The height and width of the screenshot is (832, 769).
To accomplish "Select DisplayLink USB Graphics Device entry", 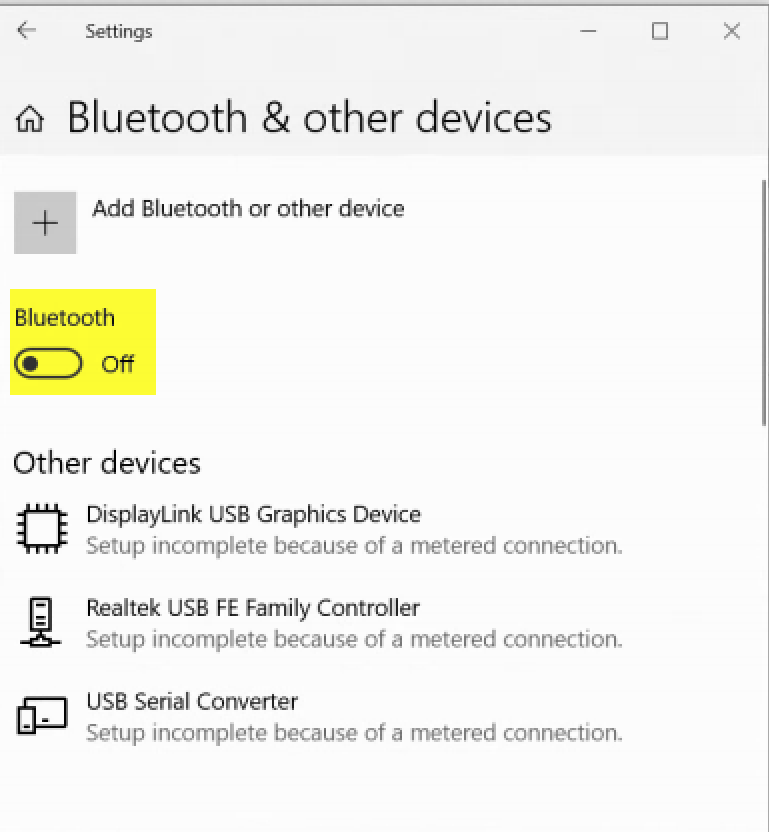I will click(318, 529).
